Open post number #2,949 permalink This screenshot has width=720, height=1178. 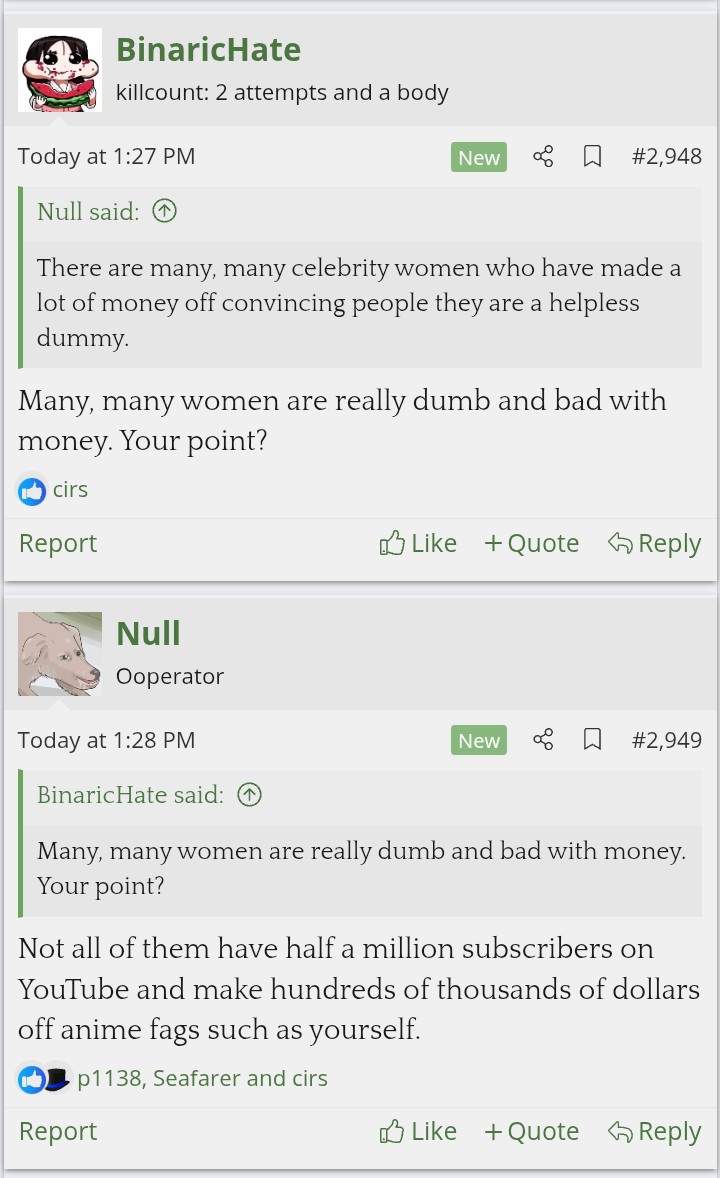(x=666, y=740)
